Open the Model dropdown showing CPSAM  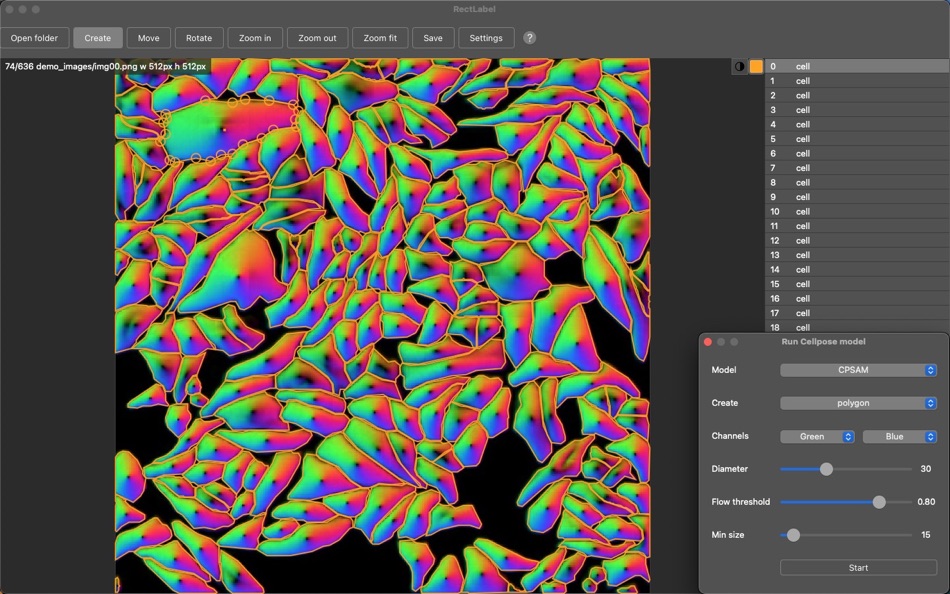point(858,370)
